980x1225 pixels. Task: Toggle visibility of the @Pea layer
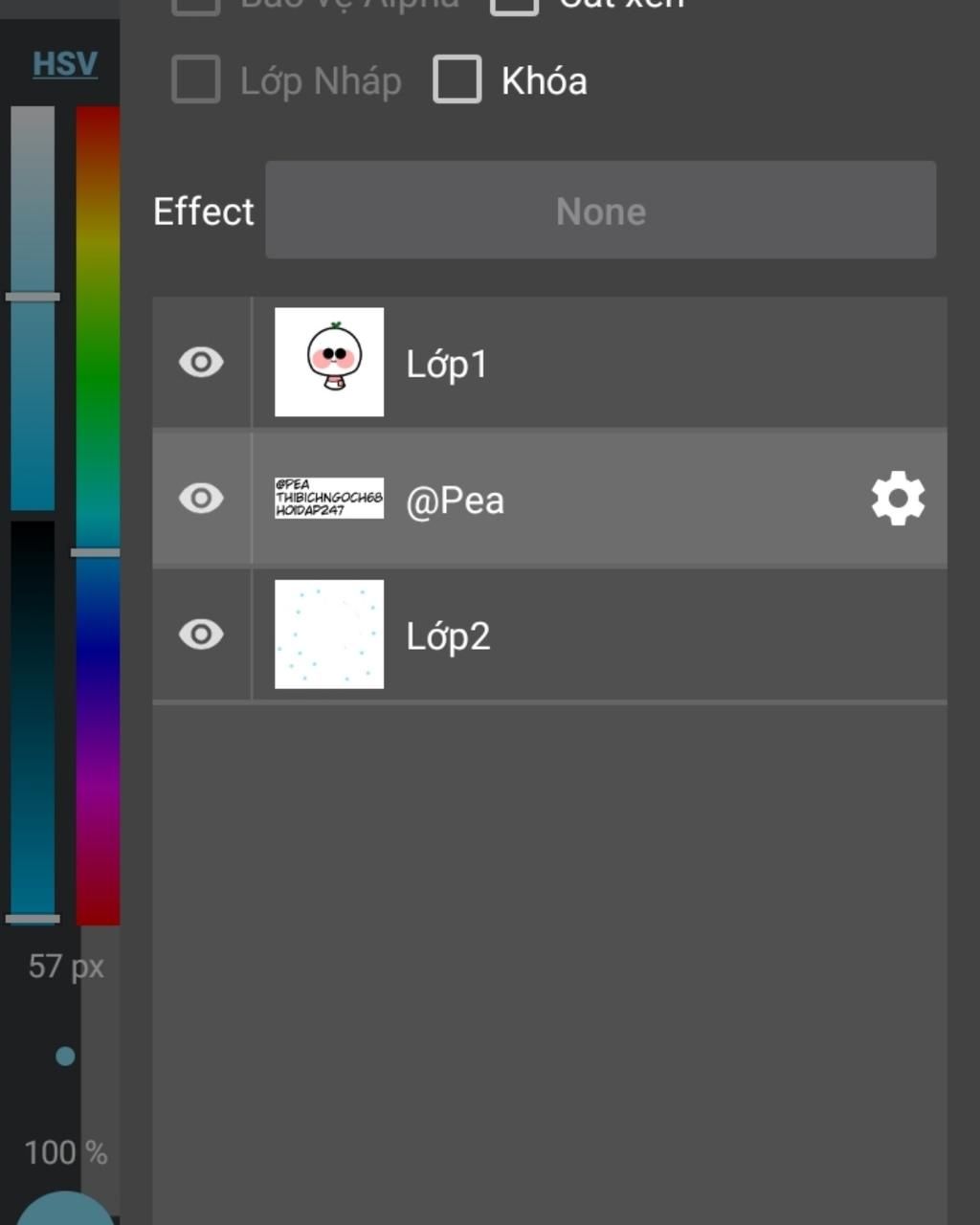[201, 499]
